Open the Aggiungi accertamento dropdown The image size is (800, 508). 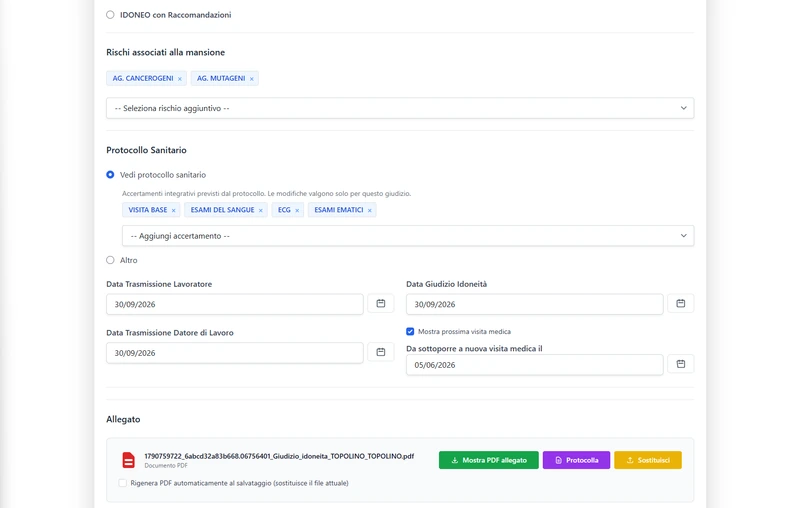[x=408, y=236]
